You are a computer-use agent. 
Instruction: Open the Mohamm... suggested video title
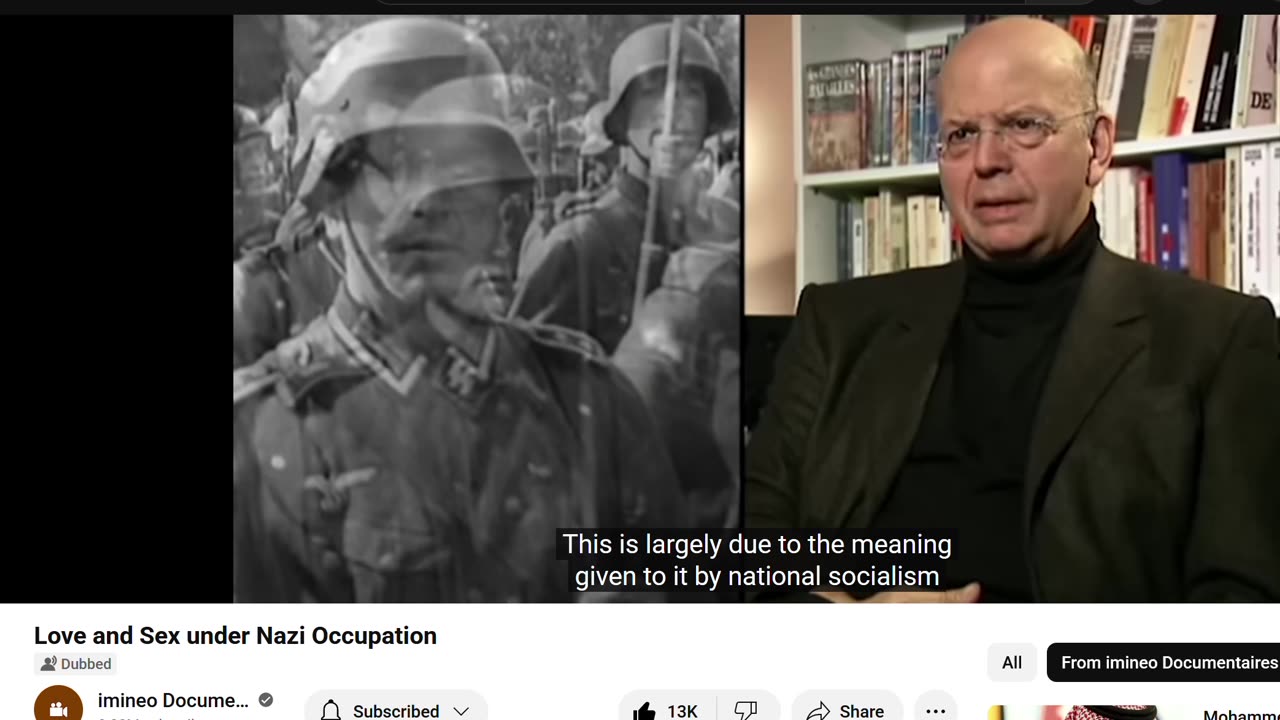[x=1241, y=714]
